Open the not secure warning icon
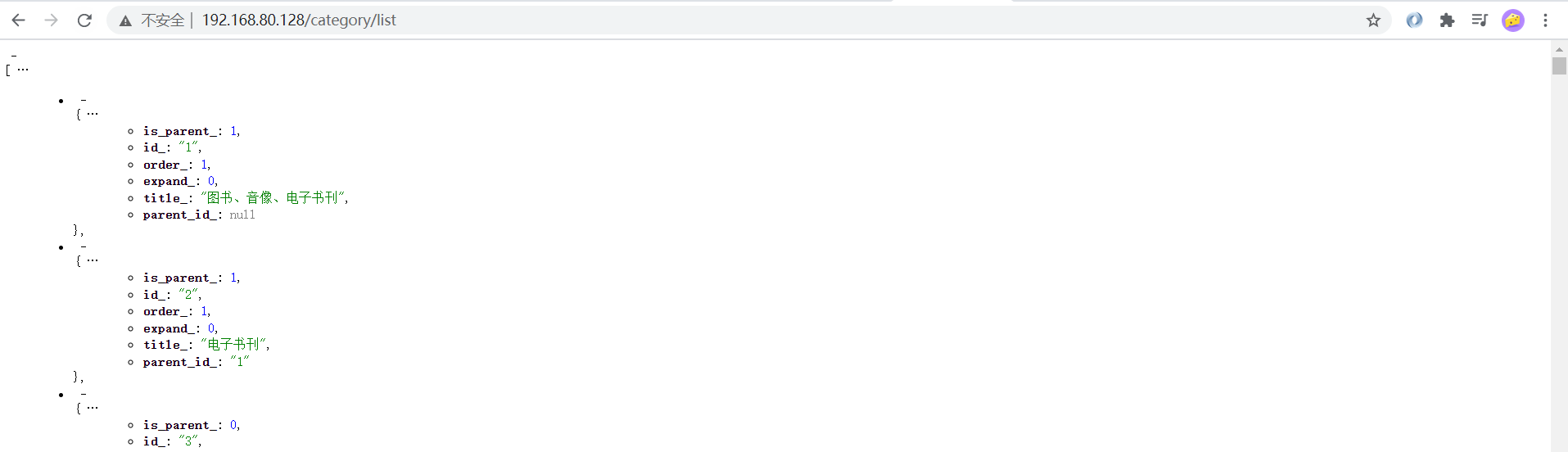1568x452 pixels. point(125,20)
